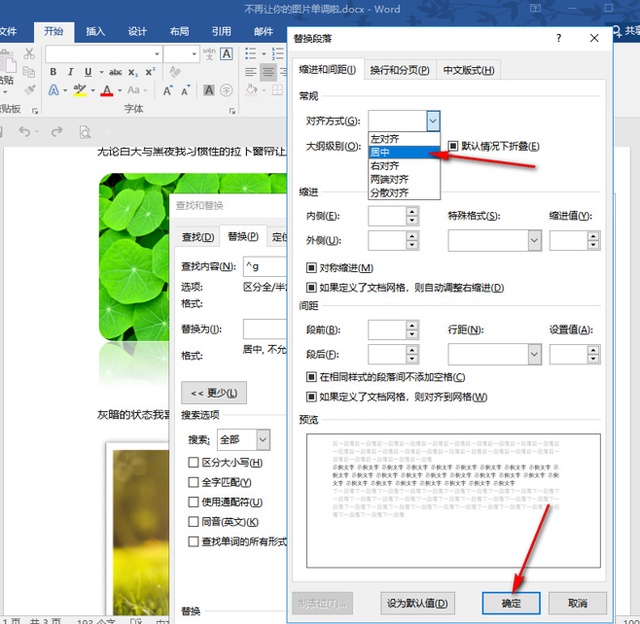Open the 布局 ribbon tab

pyautogui.click(x=179, y=31)
